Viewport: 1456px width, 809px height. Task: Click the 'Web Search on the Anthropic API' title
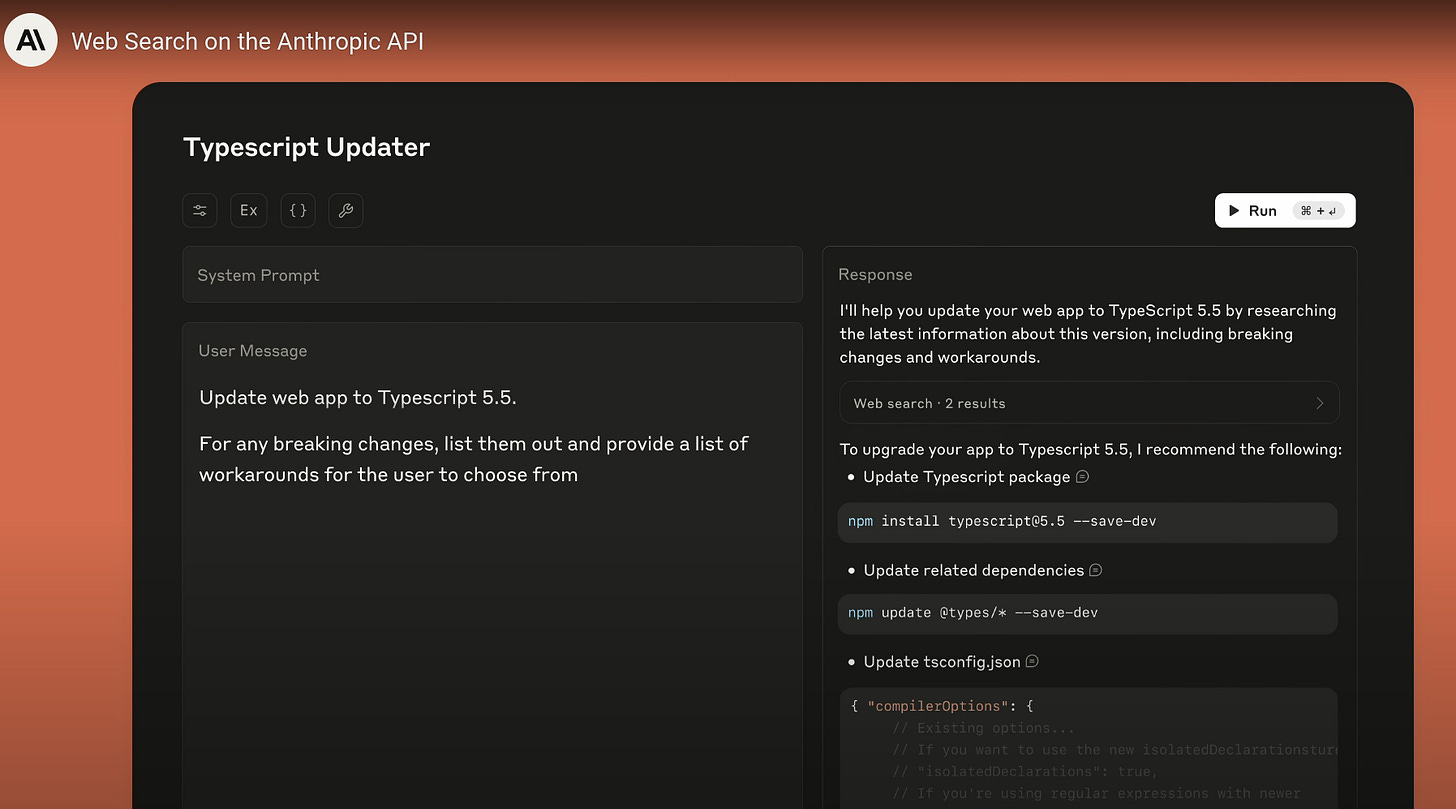[x=248, y=42]
